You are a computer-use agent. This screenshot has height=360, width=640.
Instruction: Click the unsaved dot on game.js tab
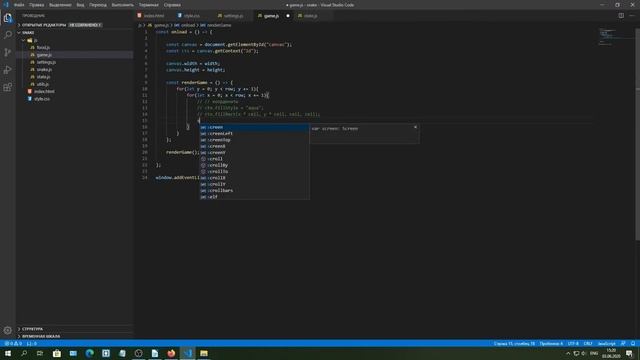288,16
